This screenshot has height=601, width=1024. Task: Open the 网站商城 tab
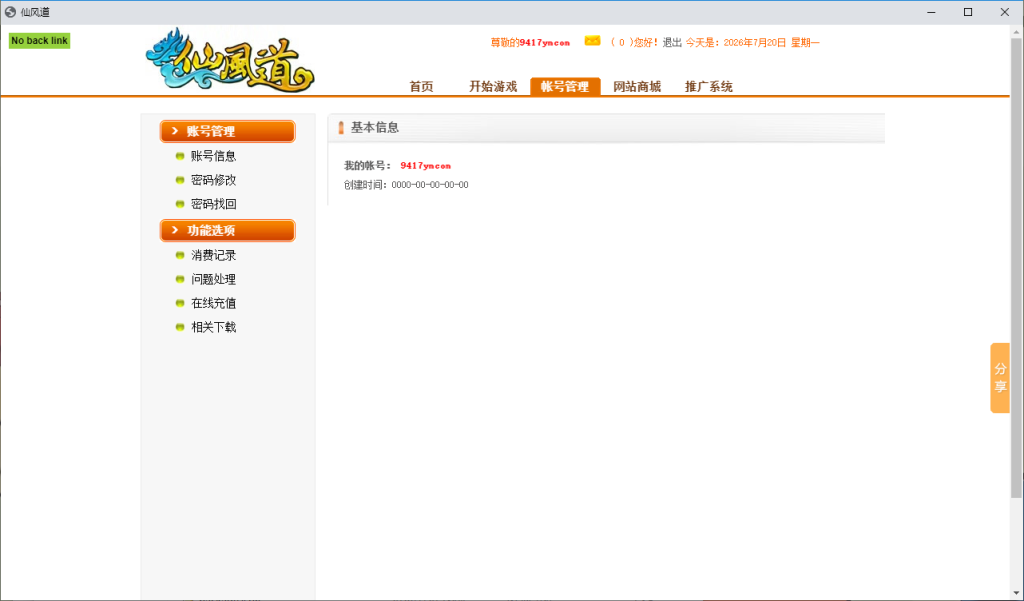pos(637,86)
